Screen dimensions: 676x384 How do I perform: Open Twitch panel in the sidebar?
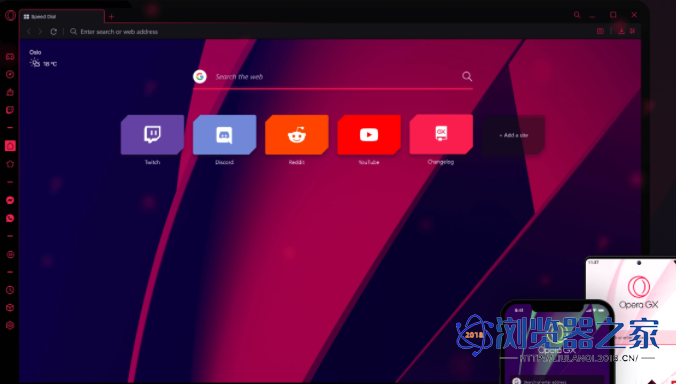pos(10,110)
